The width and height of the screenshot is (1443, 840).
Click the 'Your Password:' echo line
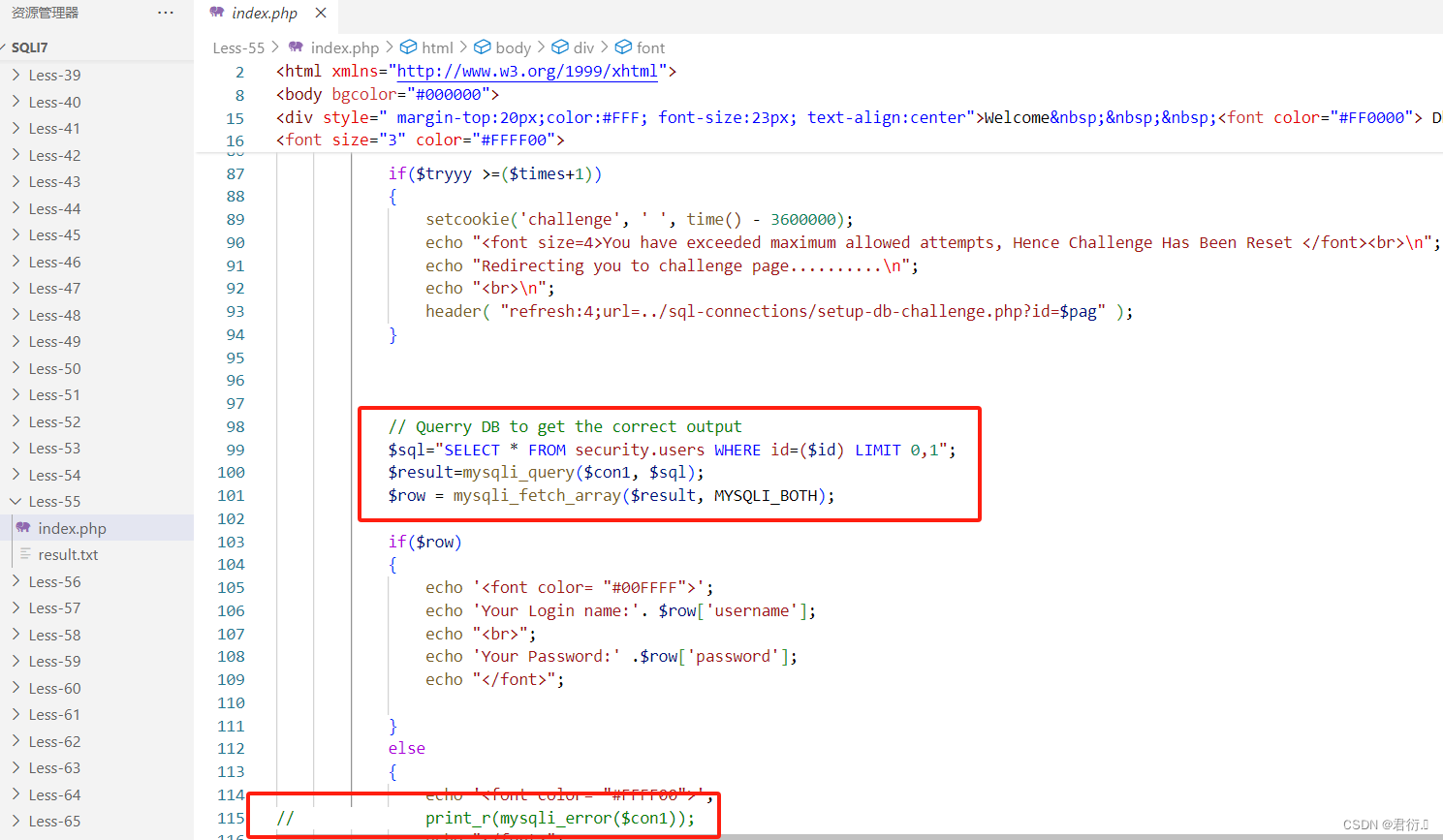tap(612, 657)
